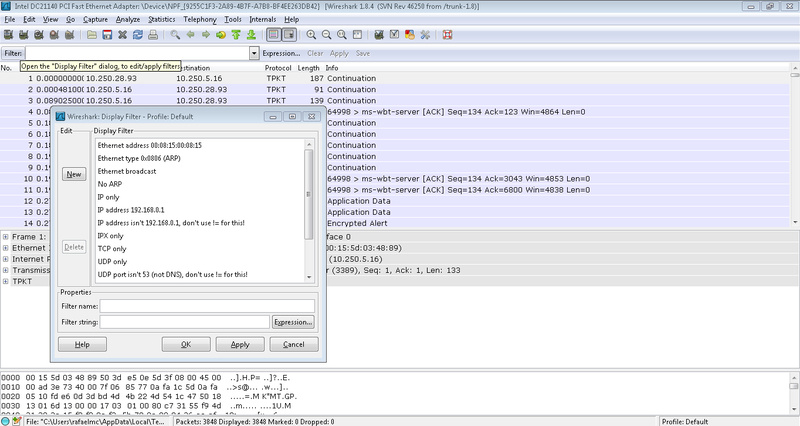Open the Edit menu
The height and width of the screenshot is (426, 800).
pyautogui.click(x=29, y=19)
